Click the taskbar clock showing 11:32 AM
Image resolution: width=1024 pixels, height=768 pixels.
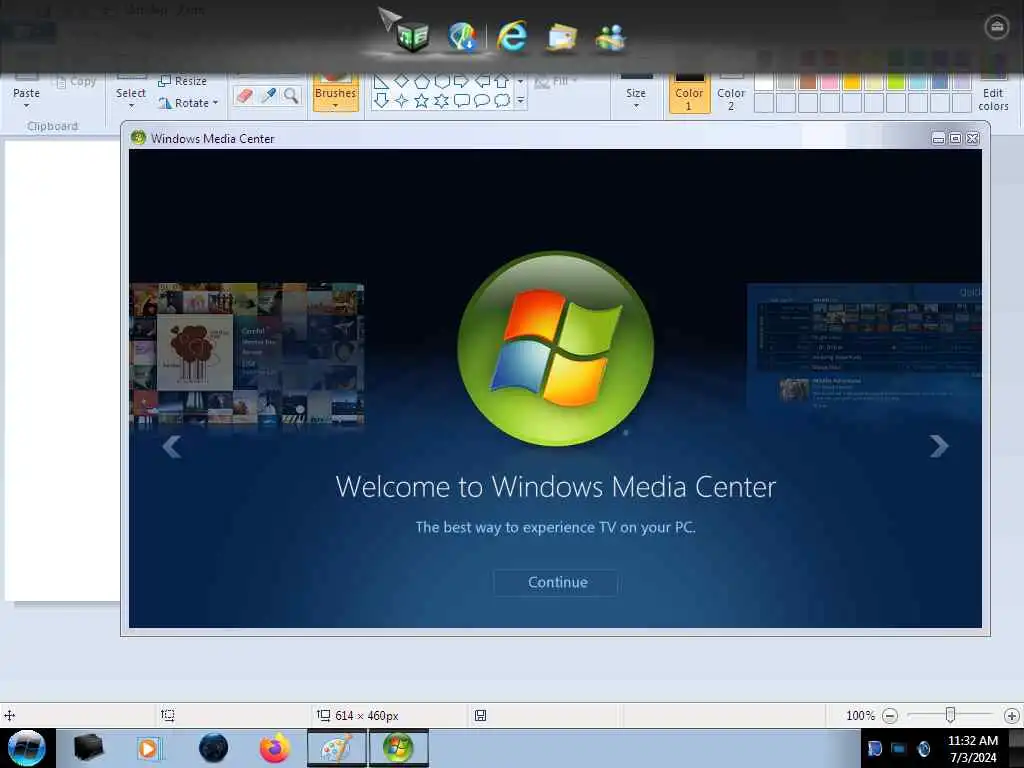click(972, 748)
